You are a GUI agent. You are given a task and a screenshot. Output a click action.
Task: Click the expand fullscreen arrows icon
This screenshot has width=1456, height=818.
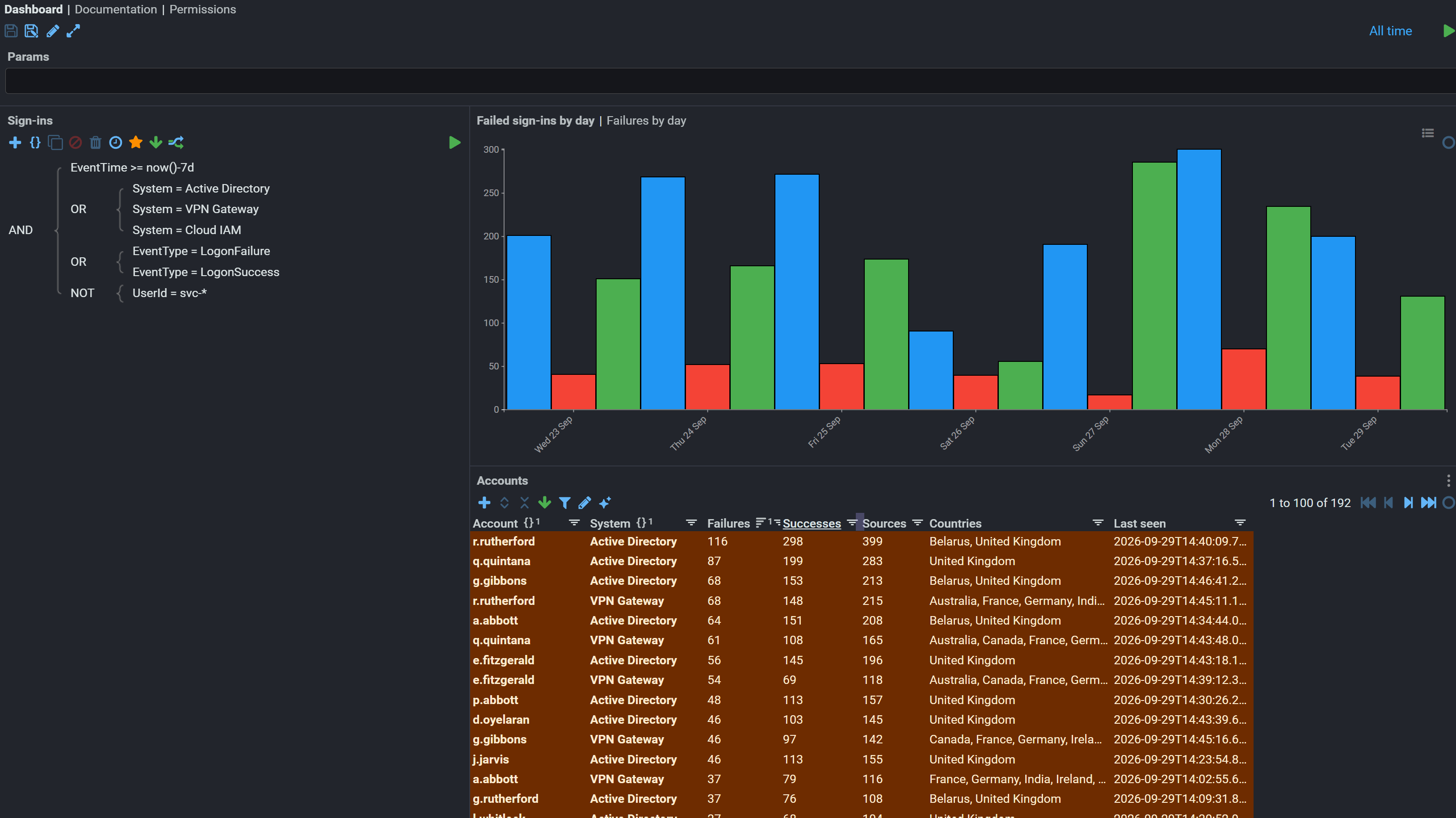73,31
